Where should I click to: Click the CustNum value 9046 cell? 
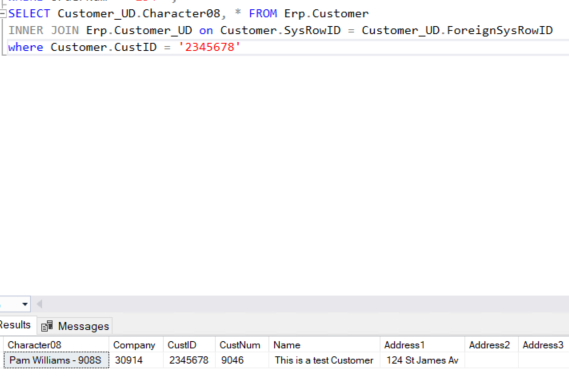242,360
